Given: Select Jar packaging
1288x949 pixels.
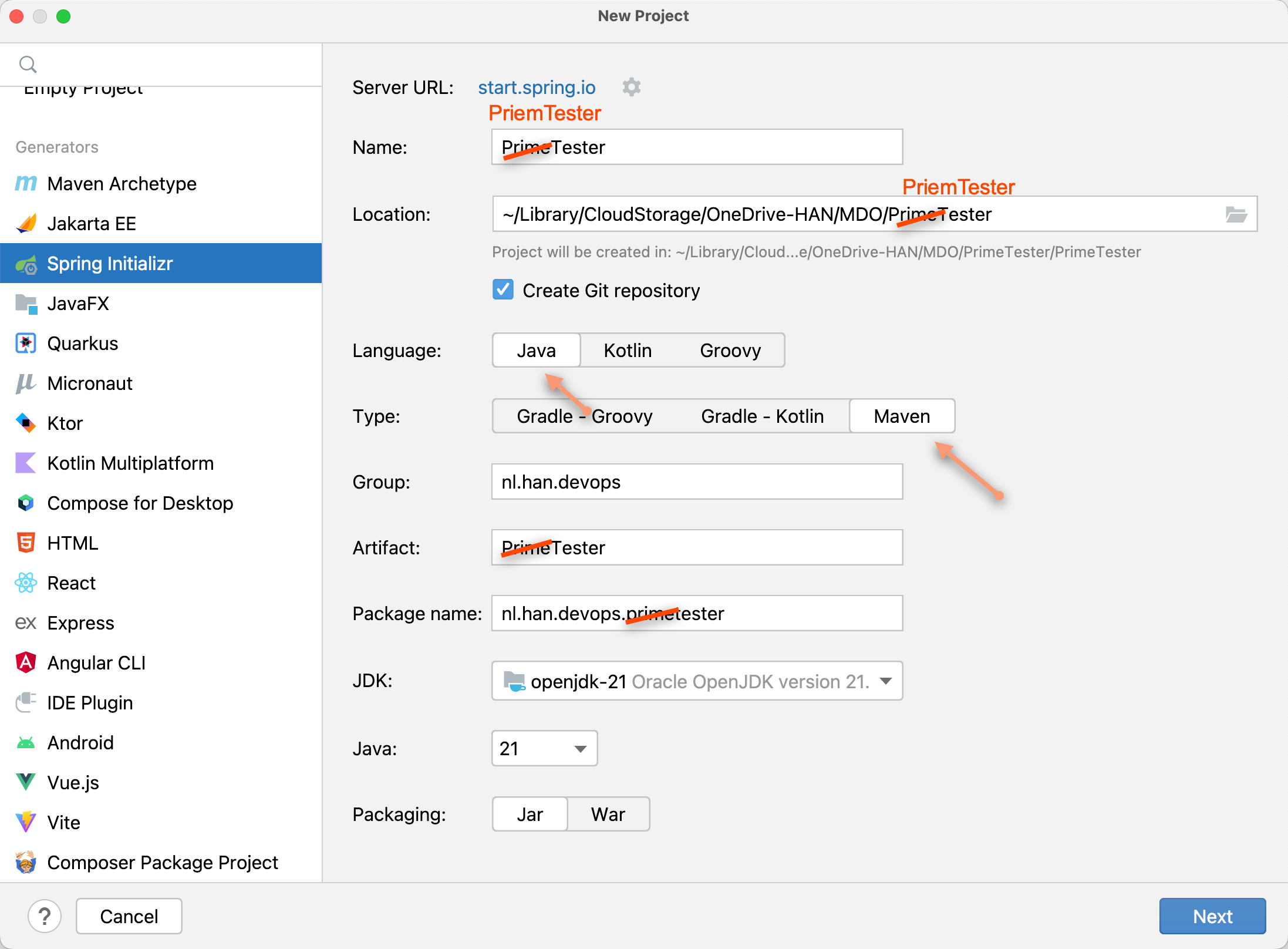Looking at the screenshot, I should (x=530, y=815).
